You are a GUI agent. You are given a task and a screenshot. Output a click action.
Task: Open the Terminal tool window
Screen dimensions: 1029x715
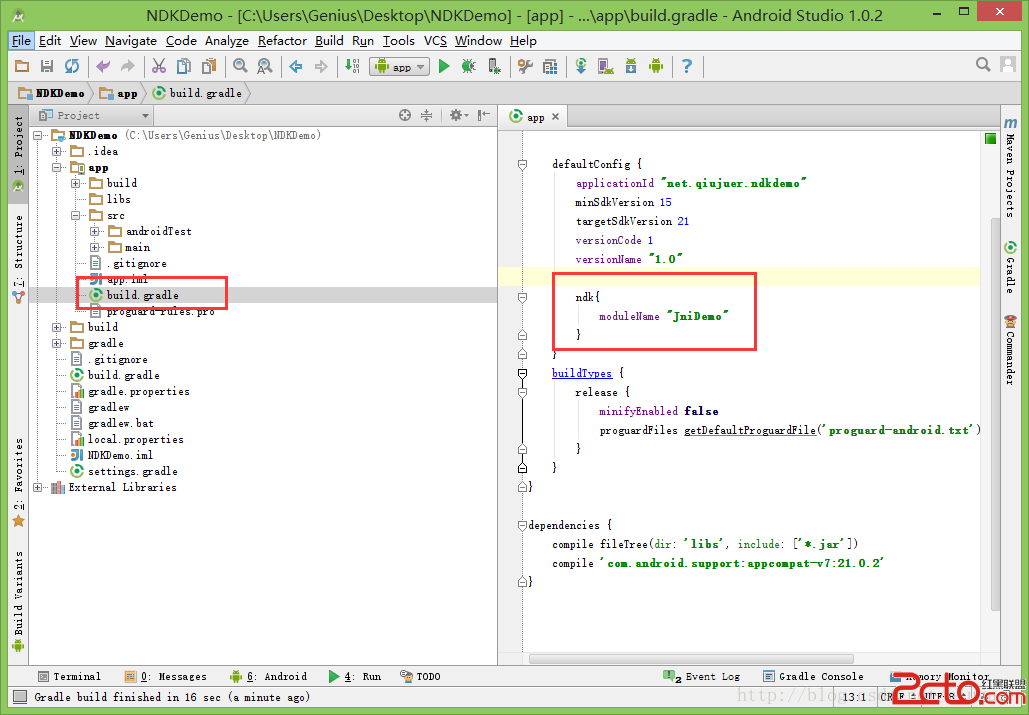pos(70,677)
